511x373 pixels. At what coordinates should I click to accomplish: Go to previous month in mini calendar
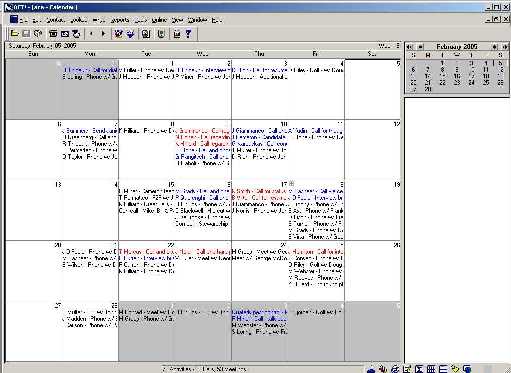pyautogui.click(x=420, y=47)
